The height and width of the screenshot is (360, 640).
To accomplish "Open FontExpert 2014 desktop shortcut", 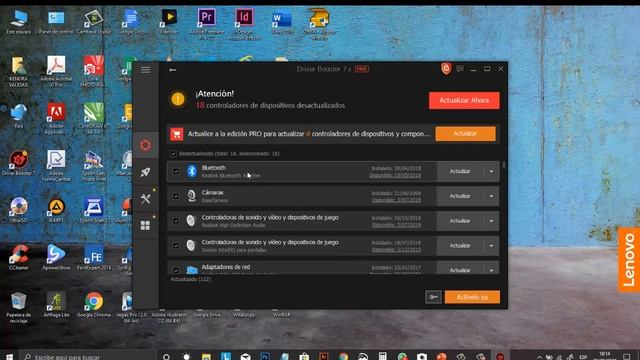I will [x=93, y=258].
